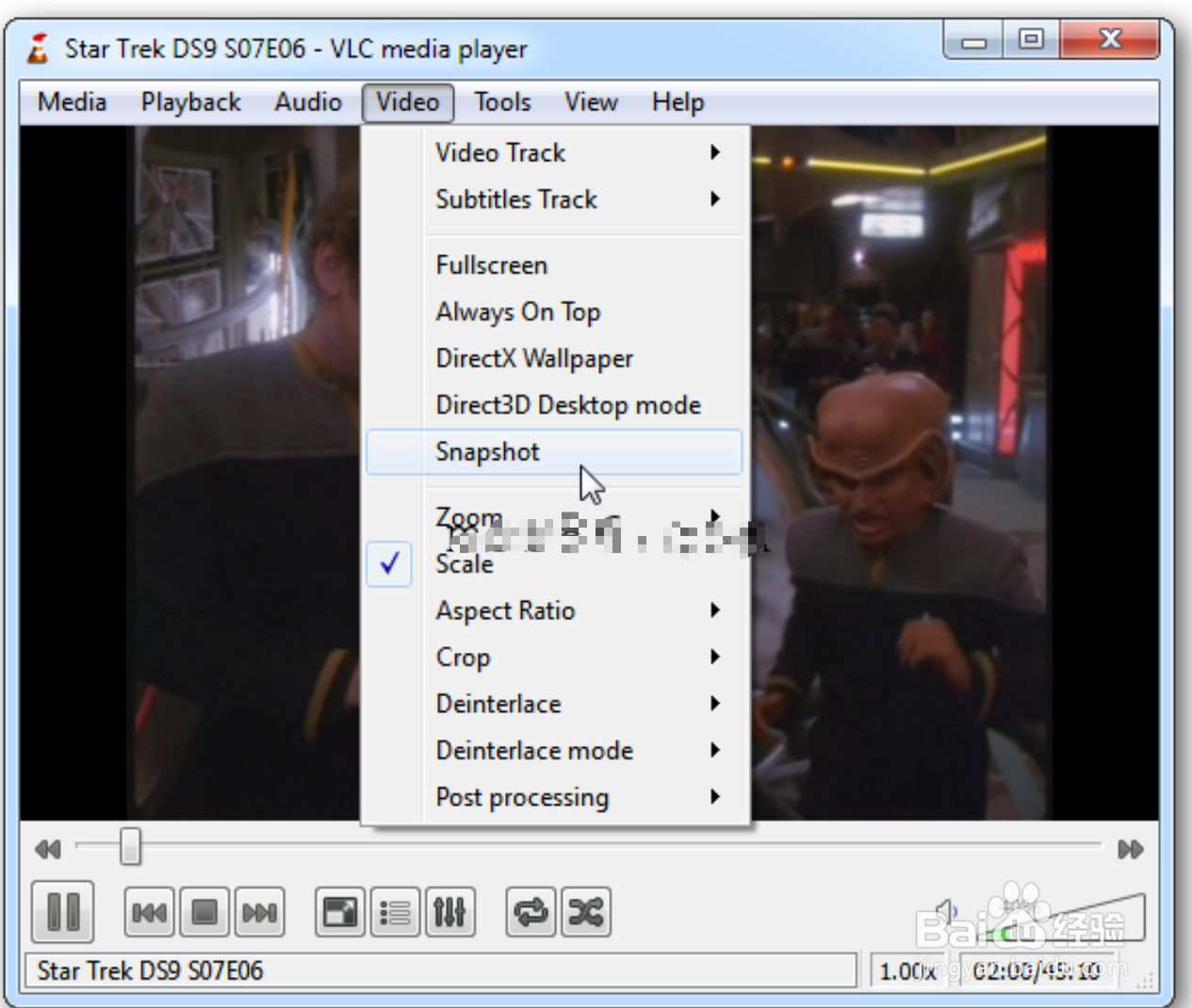Expand the Subtitles Track submenu
The height and width of the screenshot is (1008, 1192).
click(554, 200)
